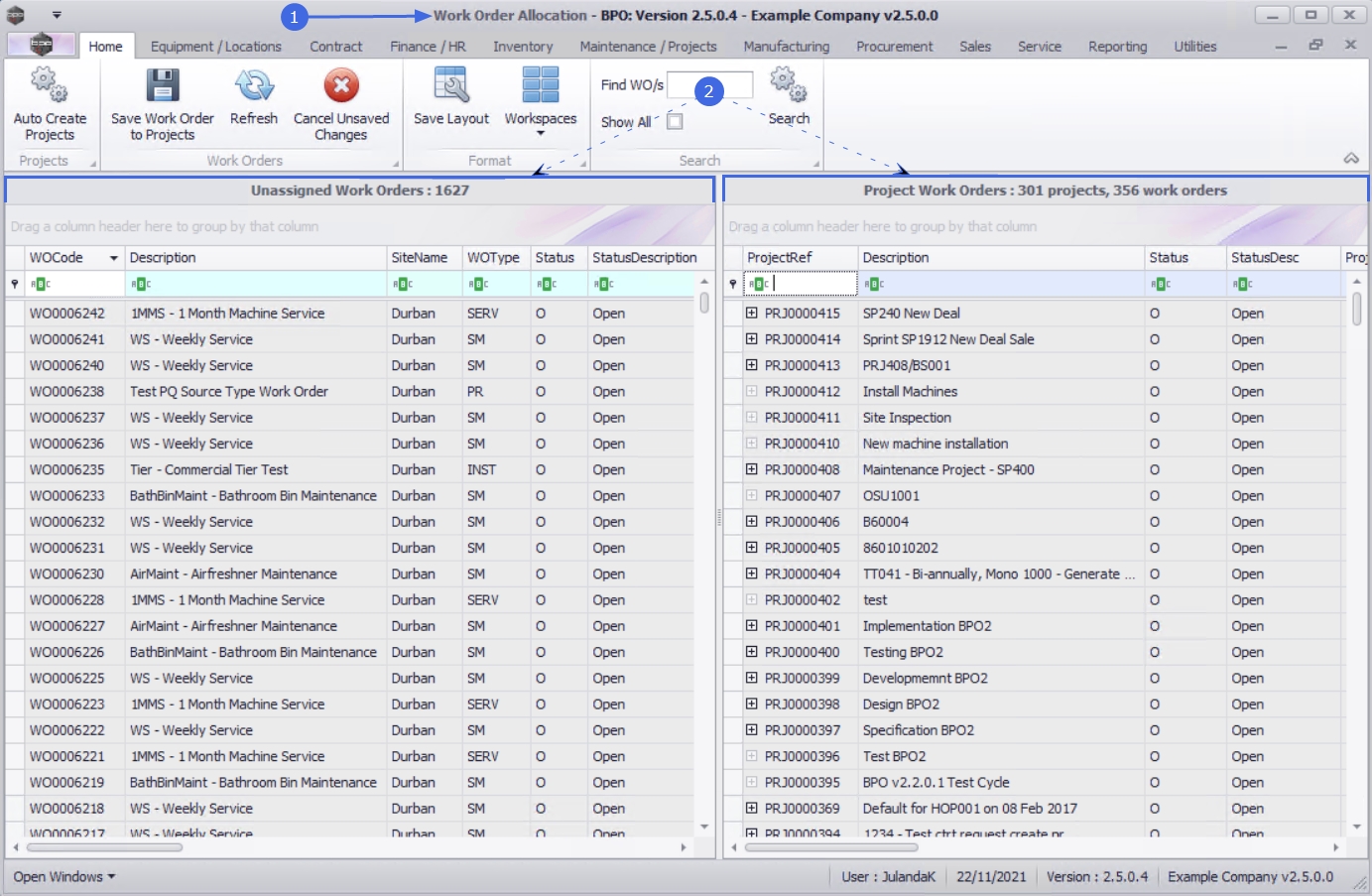This screenshot has height=896, width=1372.
Task: Click the application logo button at top-left
Action: pyautogui.click(x=41, y=45)
